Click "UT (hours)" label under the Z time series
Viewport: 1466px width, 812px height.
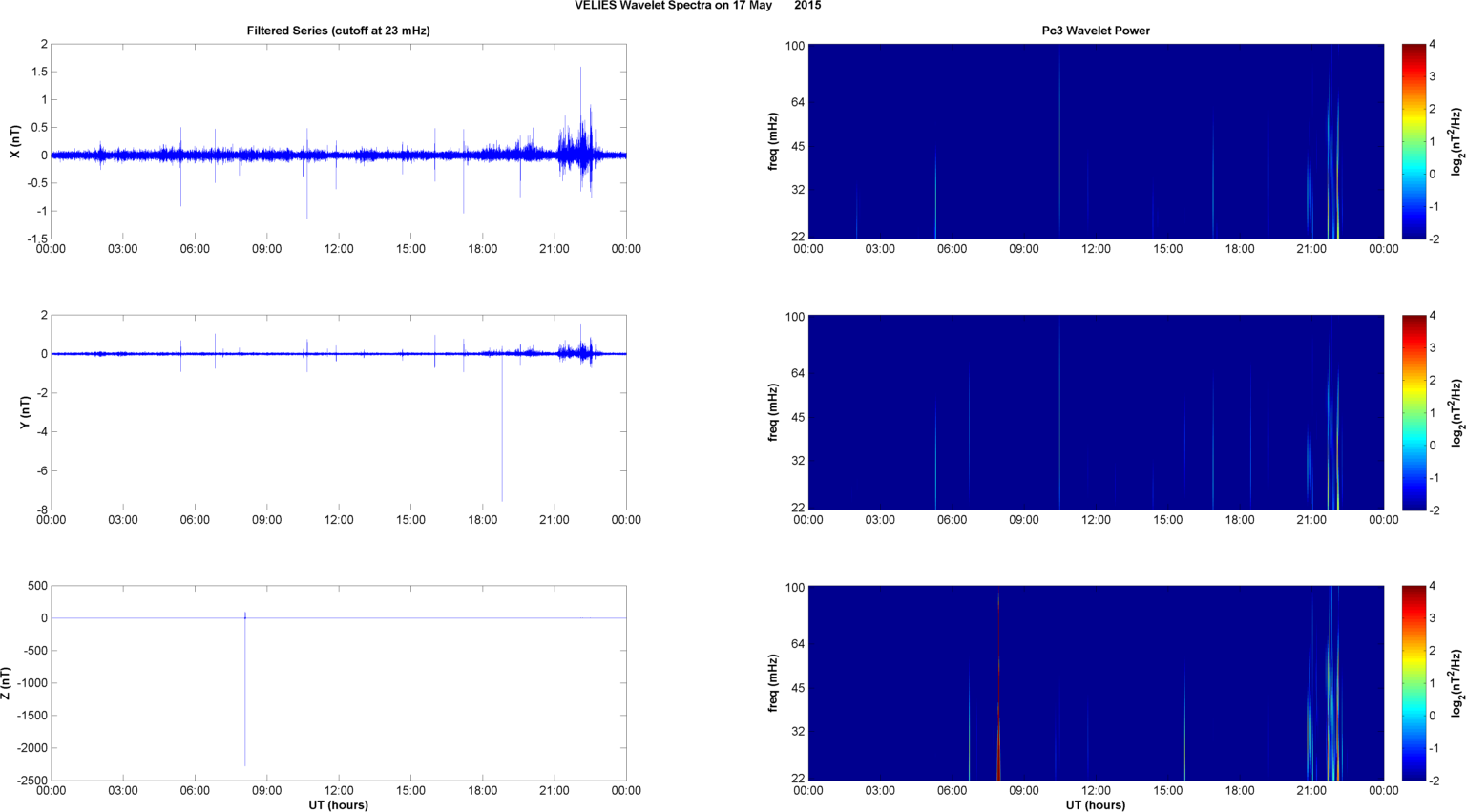coord(338,805)
